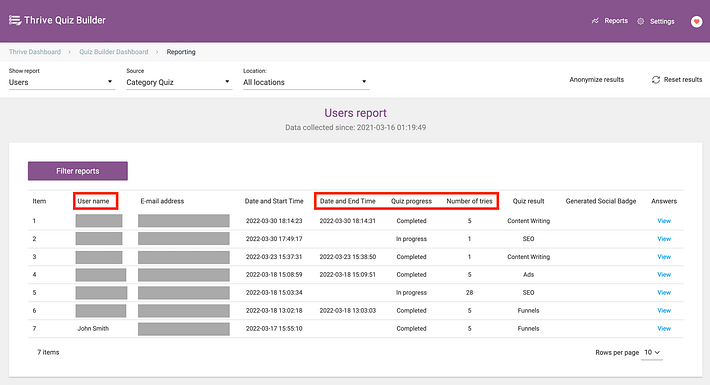Viewport: 710px width, 385px height.
Task: Go to Thrive Dashboard breadcrumb
Action: (35, 52)
